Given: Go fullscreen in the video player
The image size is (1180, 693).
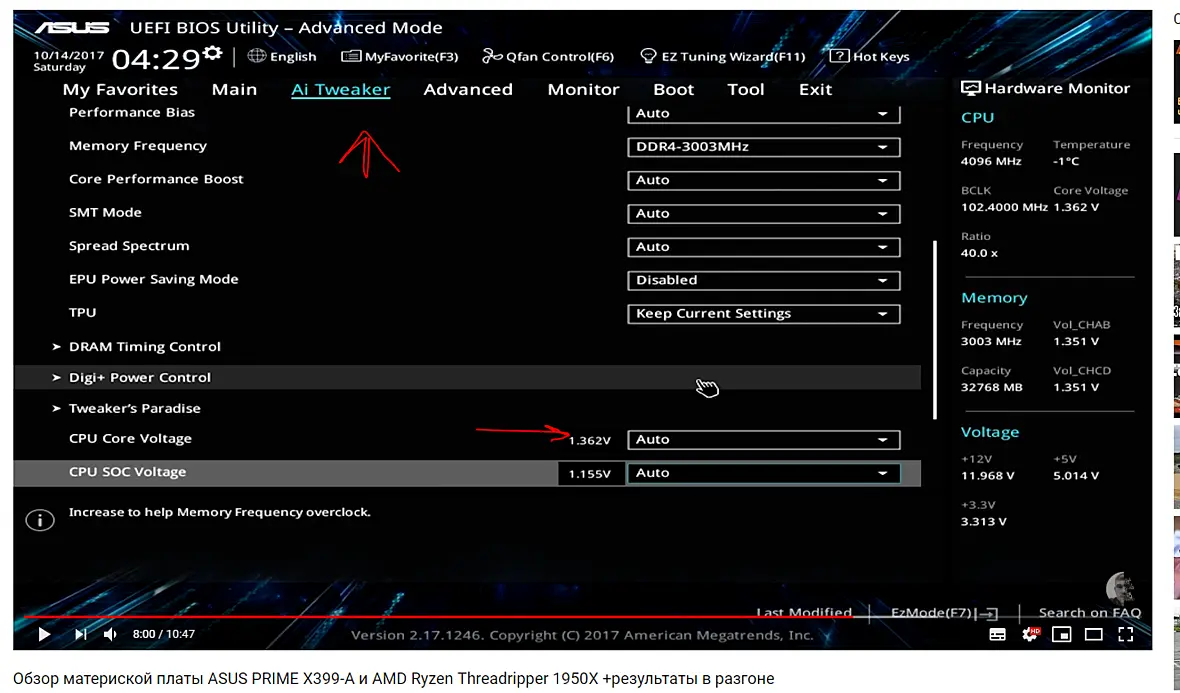Looking at the screenshot, I should pos(1126,634).
